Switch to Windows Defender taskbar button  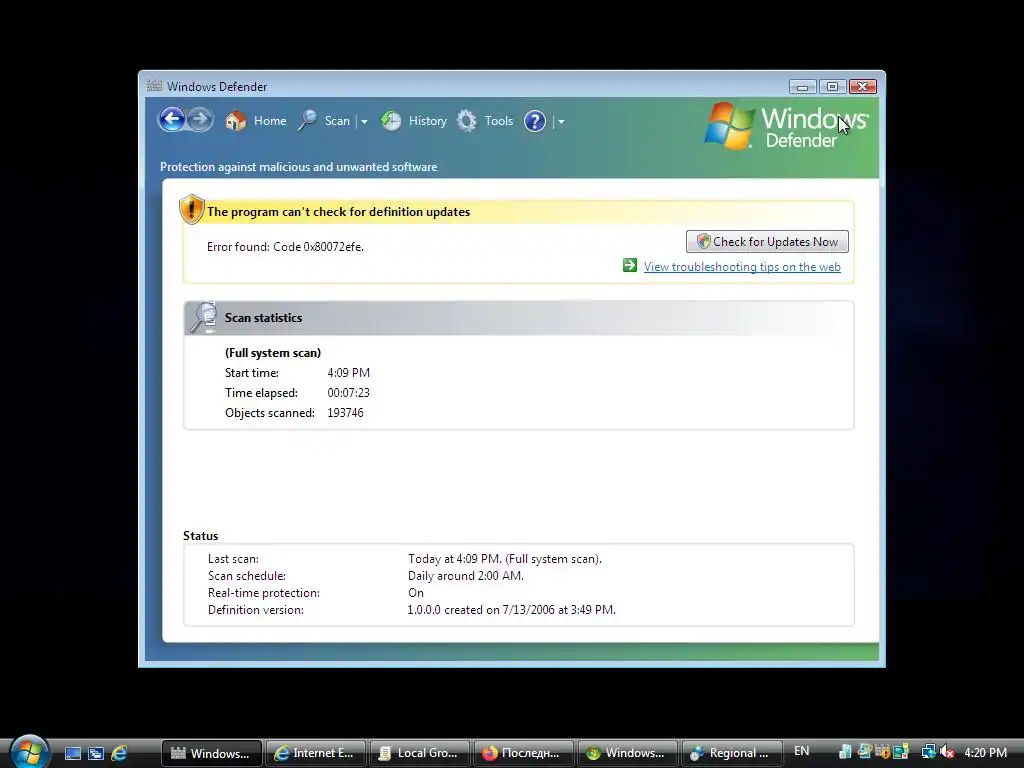pos(212,753)
